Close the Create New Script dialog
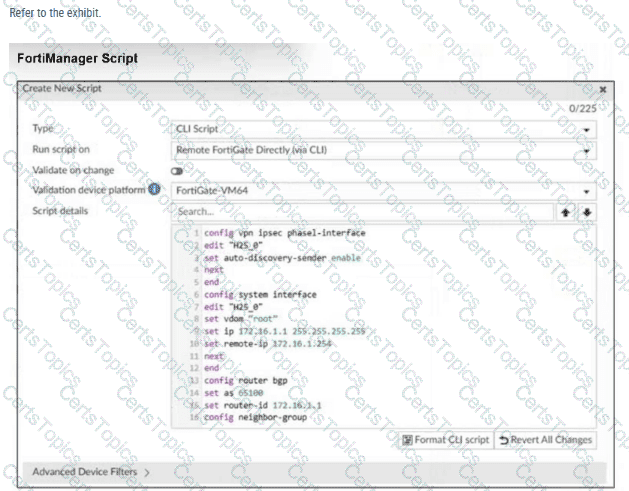 coord(602,89)
